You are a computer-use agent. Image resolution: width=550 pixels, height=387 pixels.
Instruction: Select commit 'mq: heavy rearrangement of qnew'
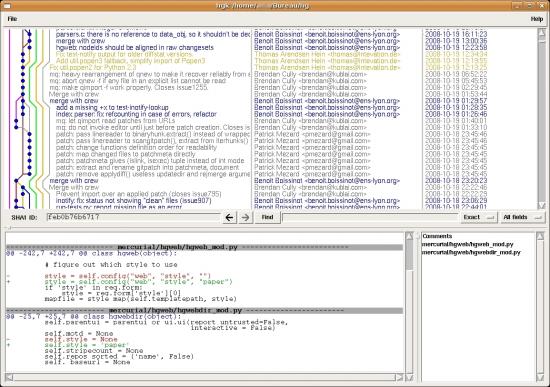150,74
